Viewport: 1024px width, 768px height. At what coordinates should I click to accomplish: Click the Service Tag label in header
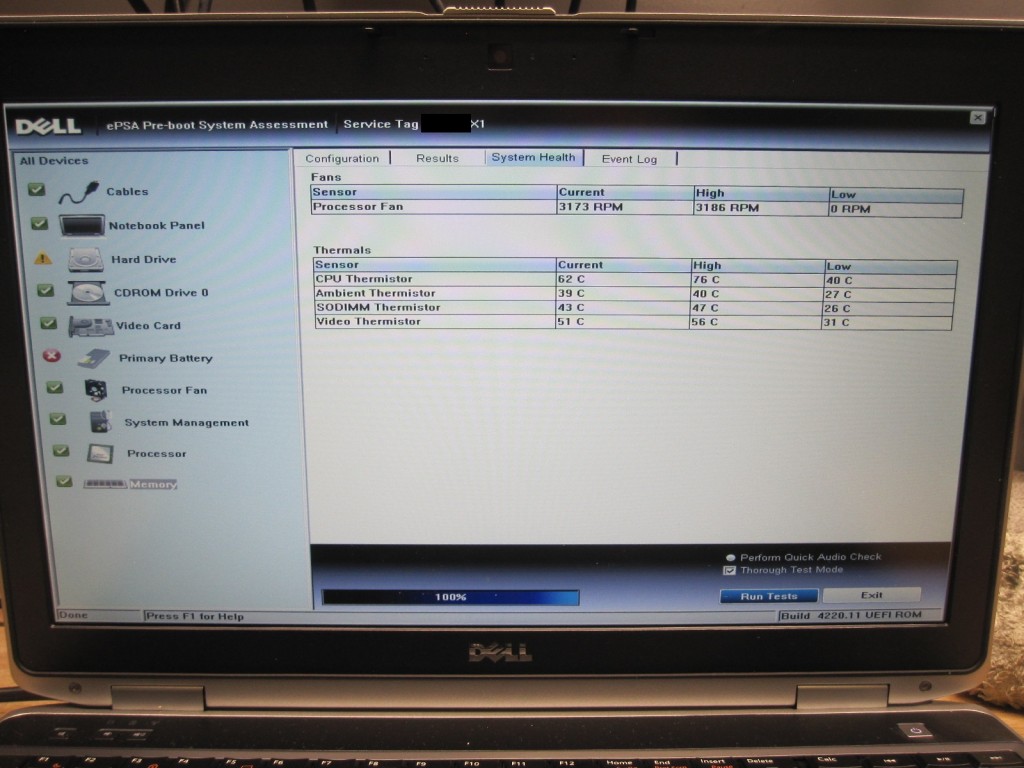(381, 124)
